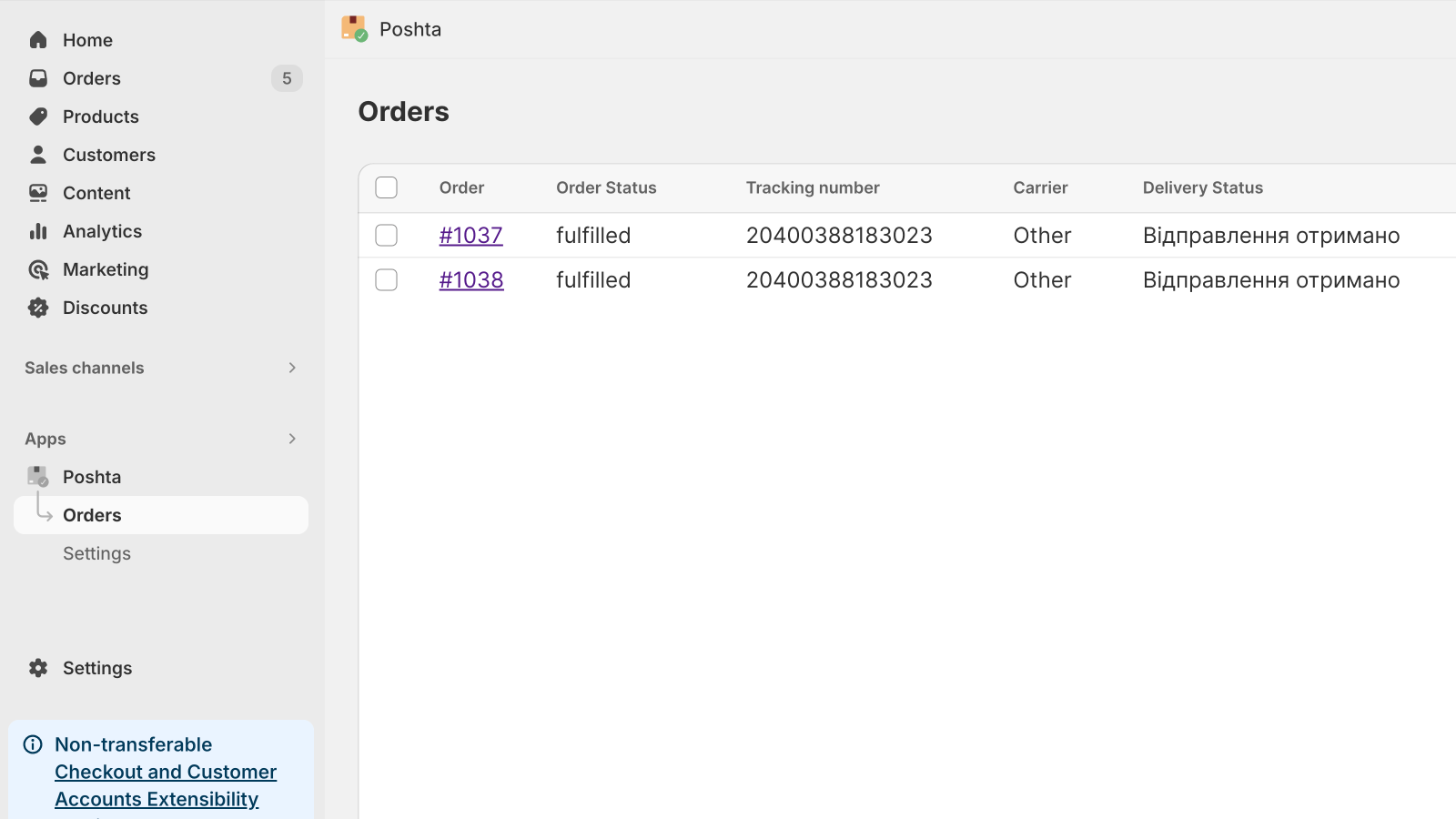Viewport: 1456px width, 819px height.
Task: Check the checkbox for order #1037
Action: point(386,234)
